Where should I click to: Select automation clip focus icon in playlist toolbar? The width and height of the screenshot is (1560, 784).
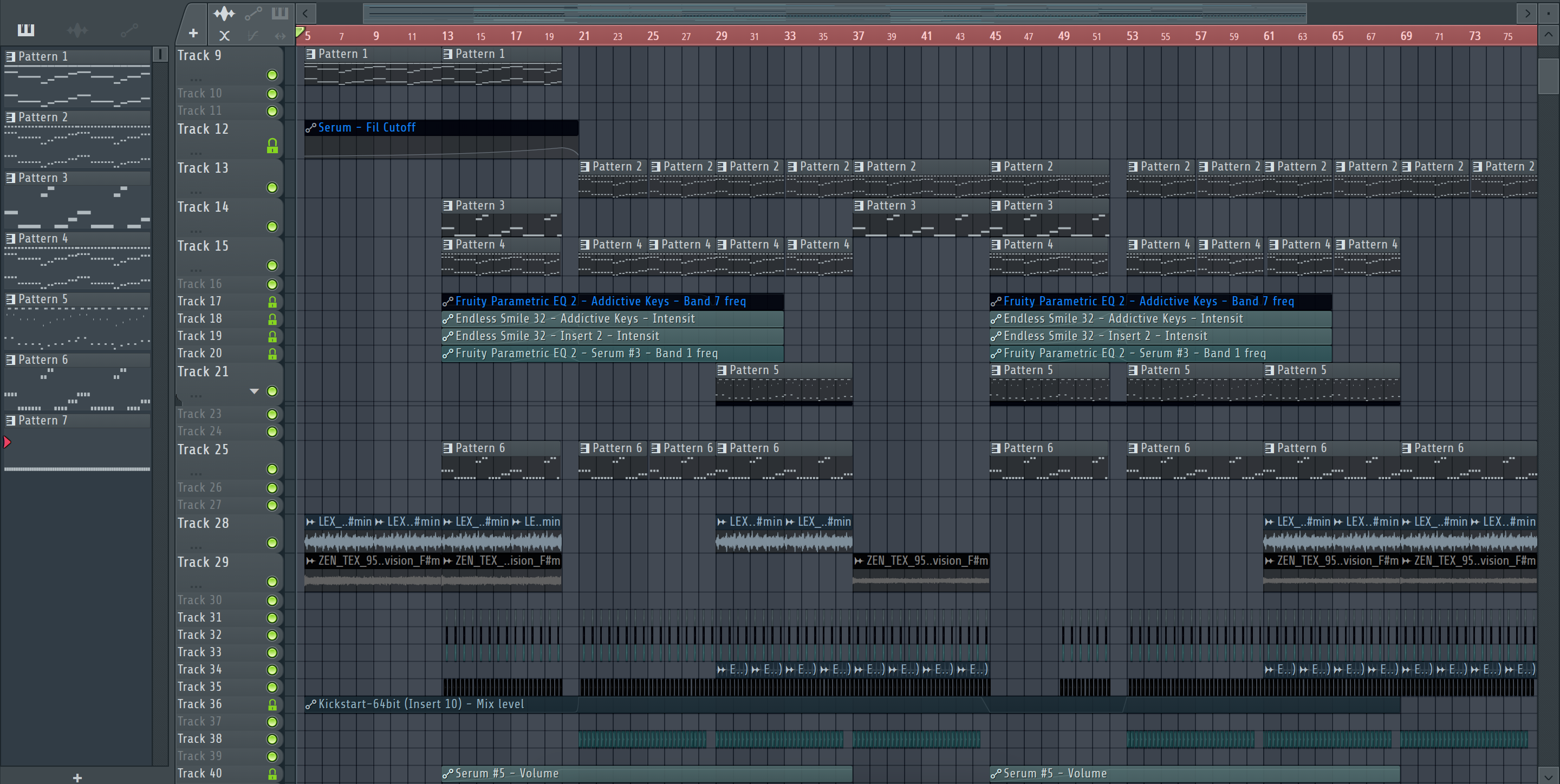253,12
